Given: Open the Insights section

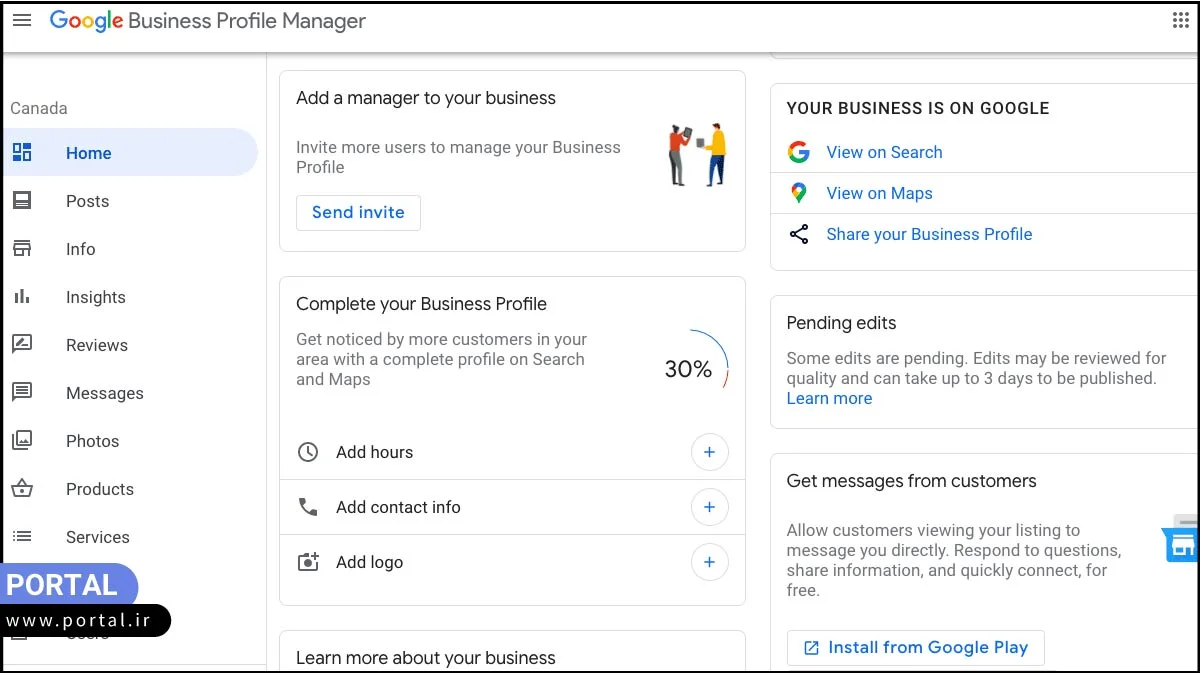Looking at the screenshot, I should [x=95, y=297].
